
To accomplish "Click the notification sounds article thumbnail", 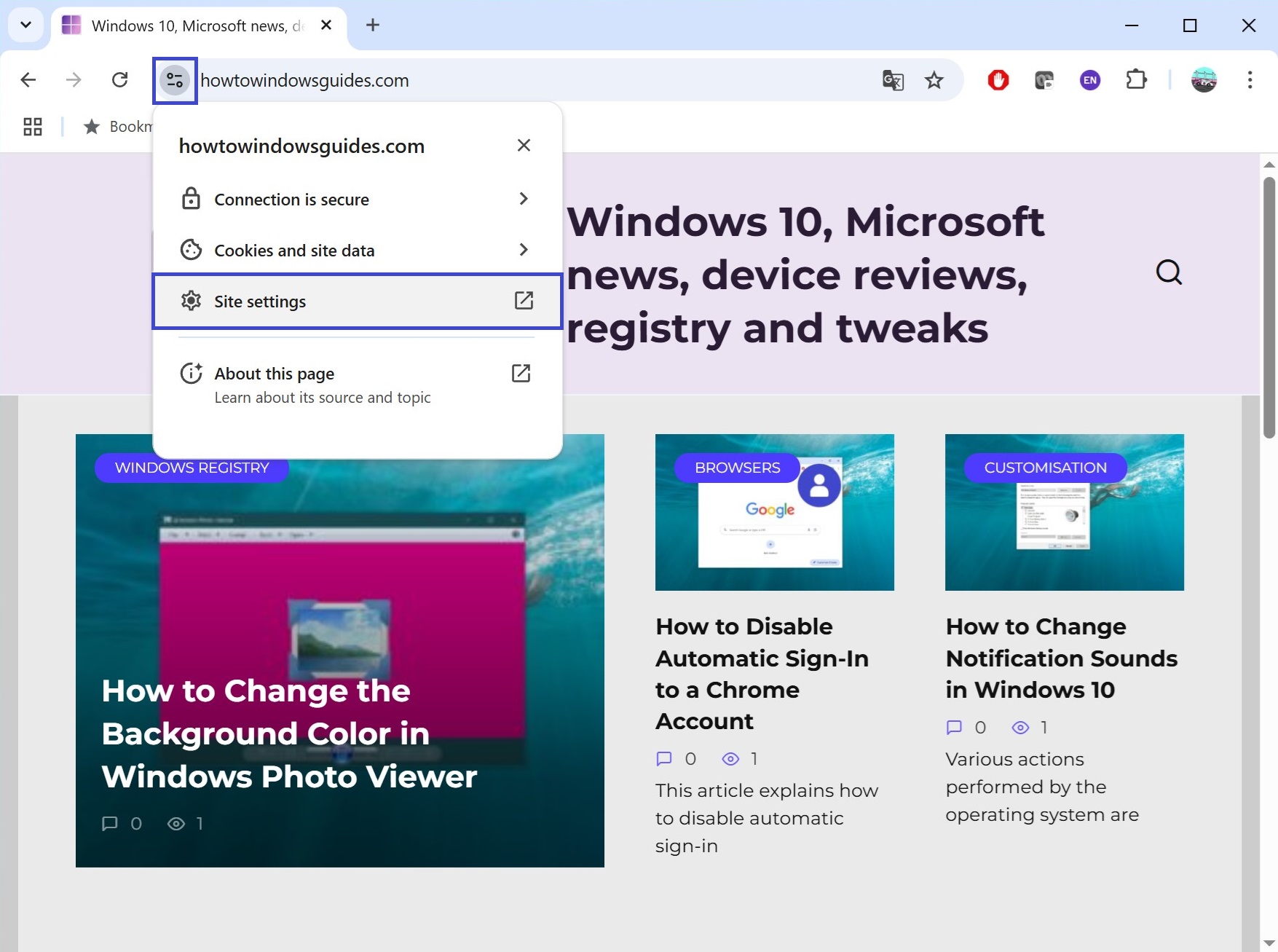I will [1064, 513].
